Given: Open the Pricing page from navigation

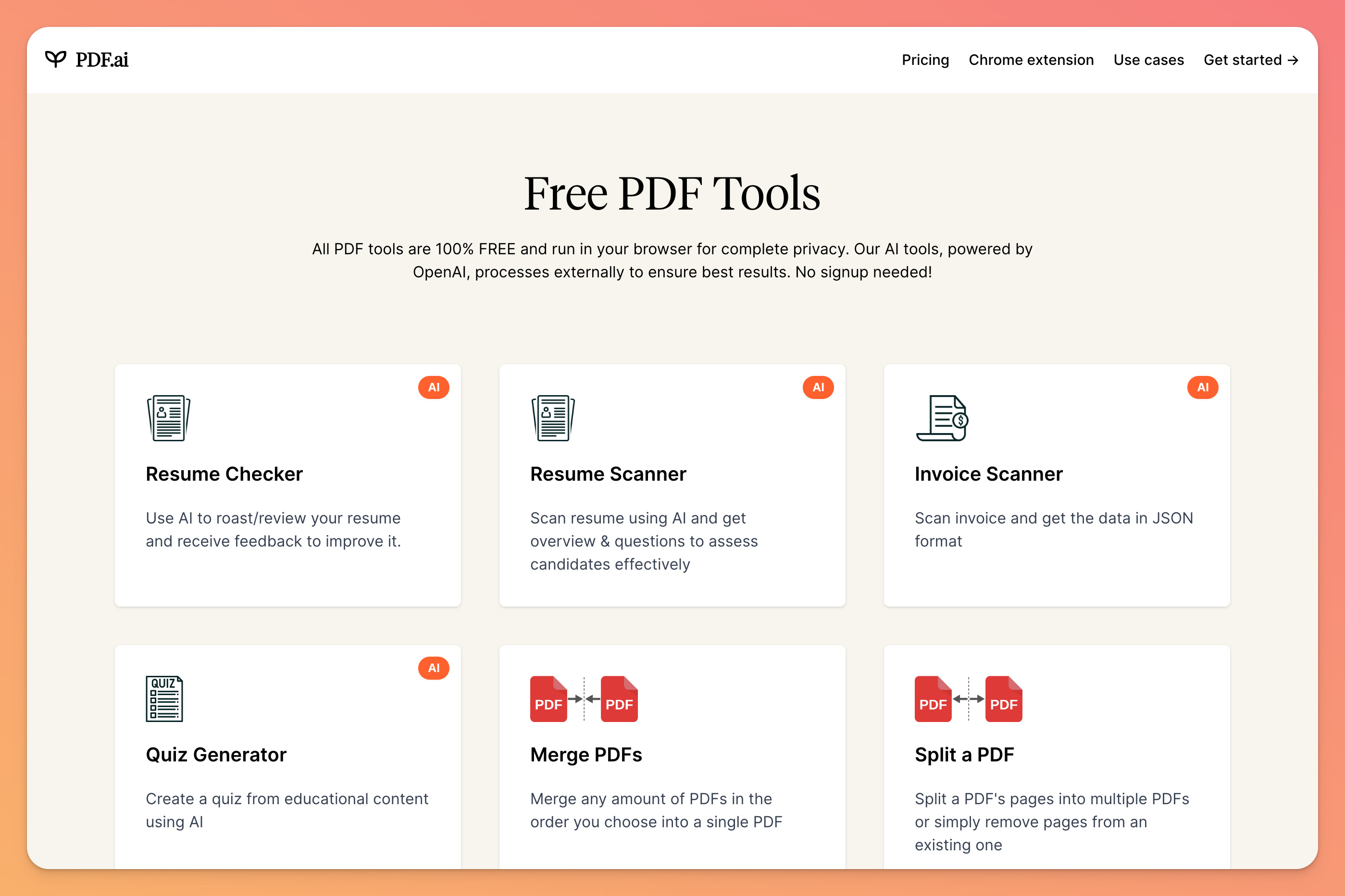Looking at the screenshot, I should [925, 60].
